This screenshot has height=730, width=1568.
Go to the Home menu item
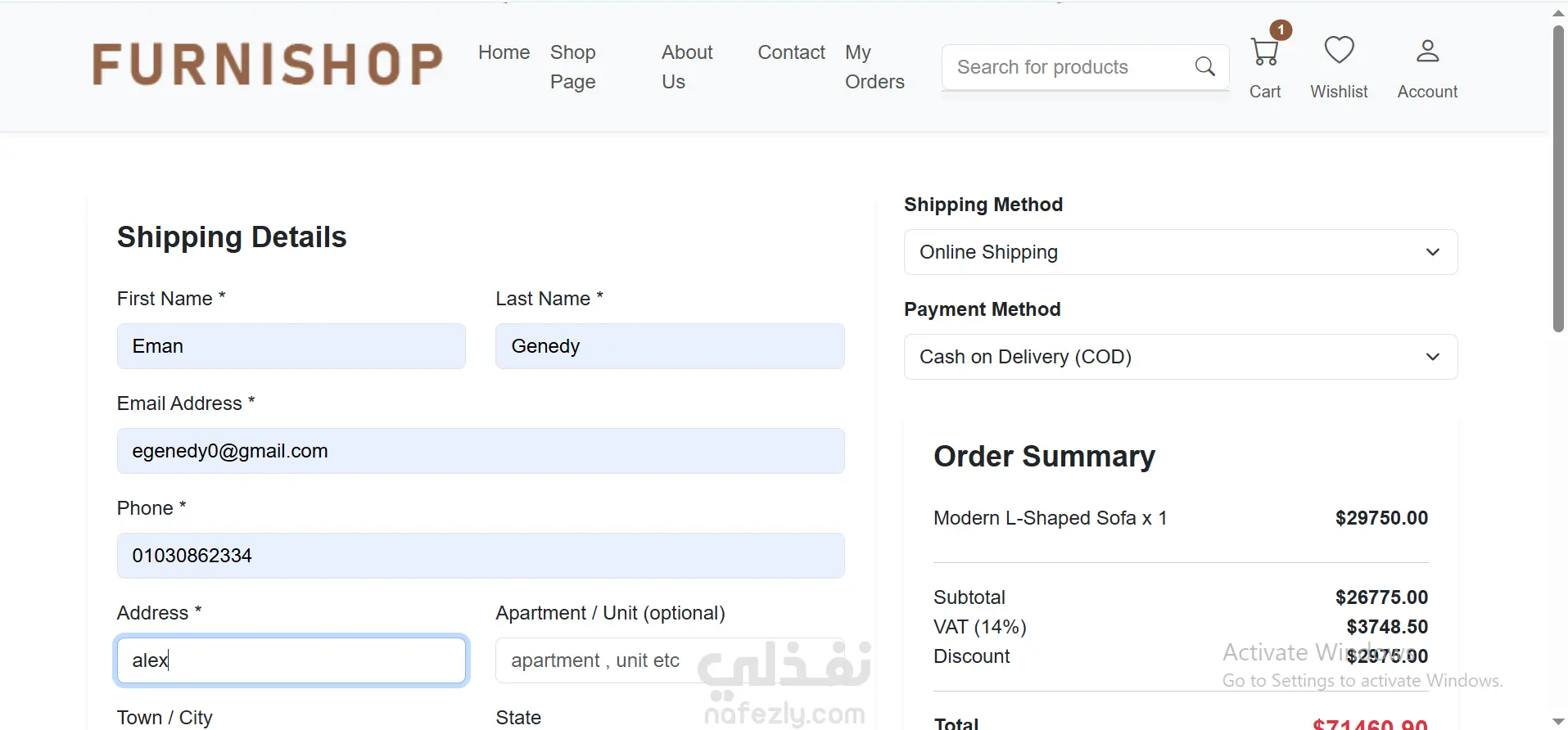click(x=504, y=52)
